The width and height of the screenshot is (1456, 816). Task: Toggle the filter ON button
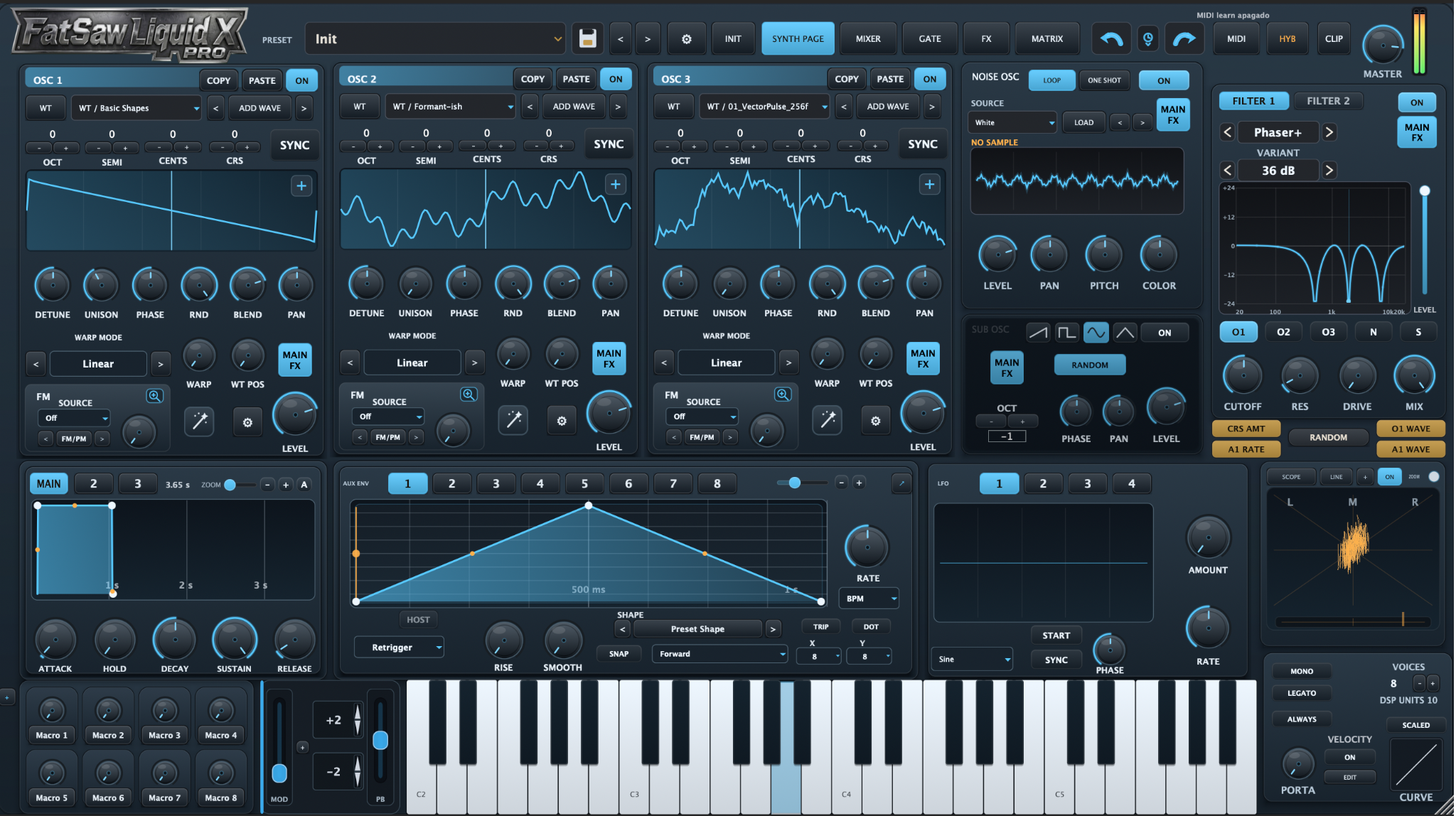[1417, 102]
